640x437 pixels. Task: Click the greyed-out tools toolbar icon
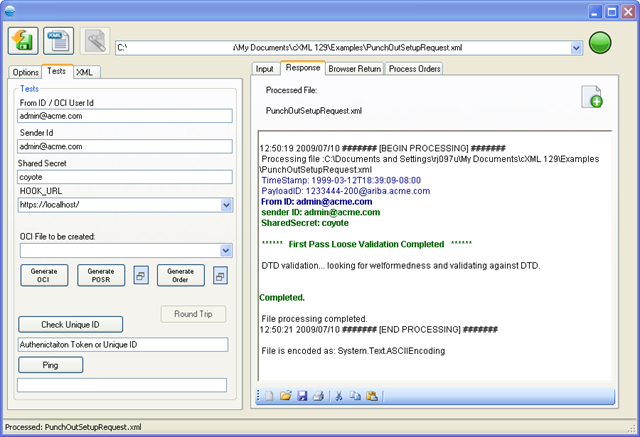tap(95, 41)
